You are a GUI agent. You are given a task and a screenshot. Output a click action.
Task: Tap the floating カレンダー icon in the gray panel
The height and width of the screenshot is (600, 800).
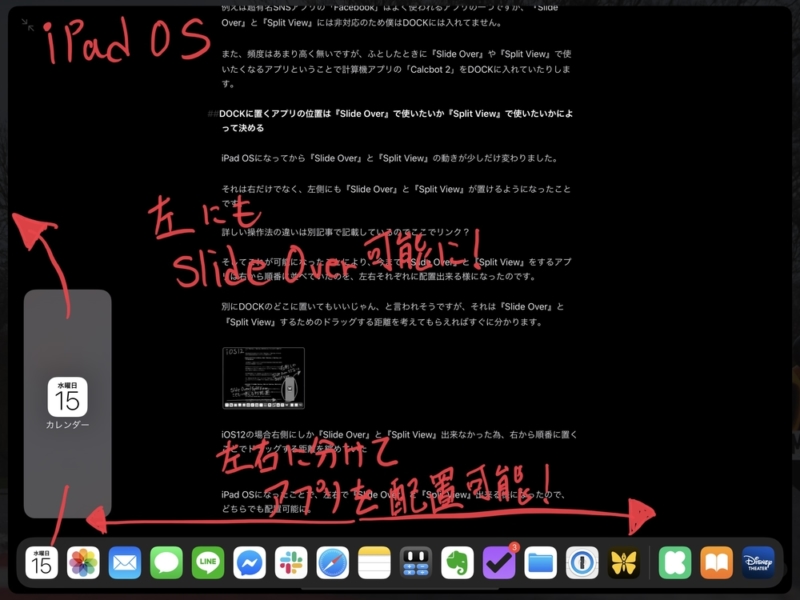(x=67, y=397)
